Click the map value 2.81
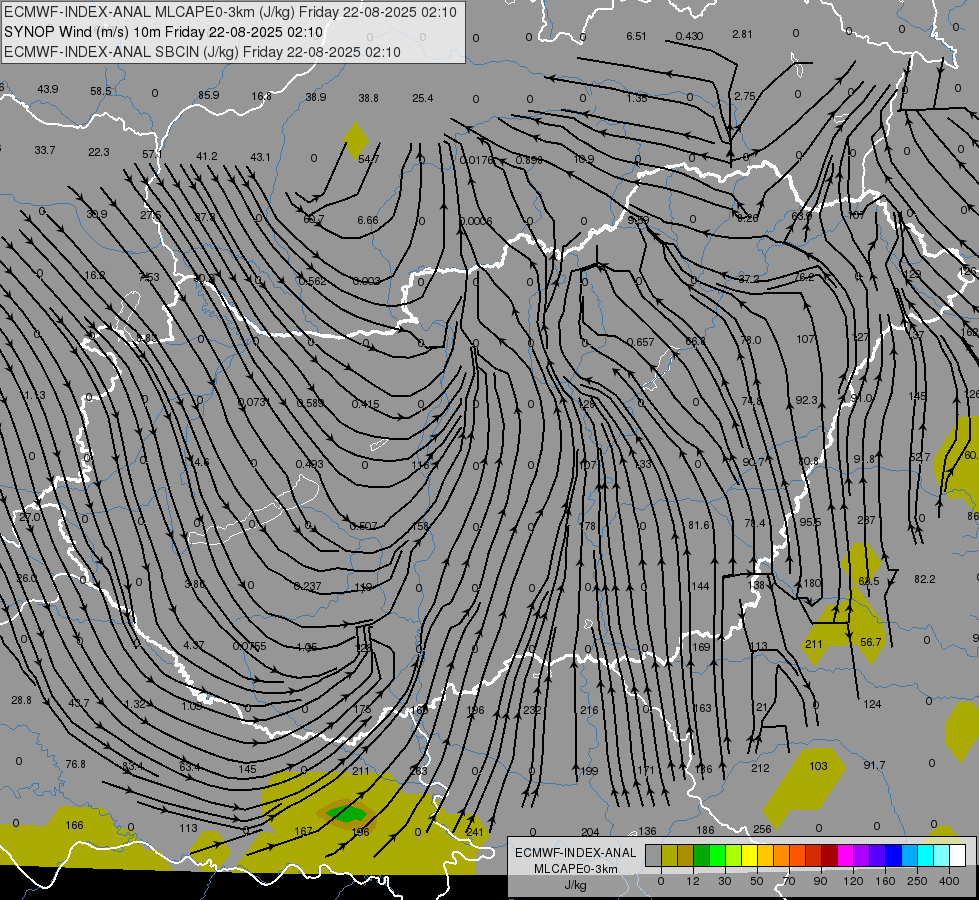 pos(742,34)
